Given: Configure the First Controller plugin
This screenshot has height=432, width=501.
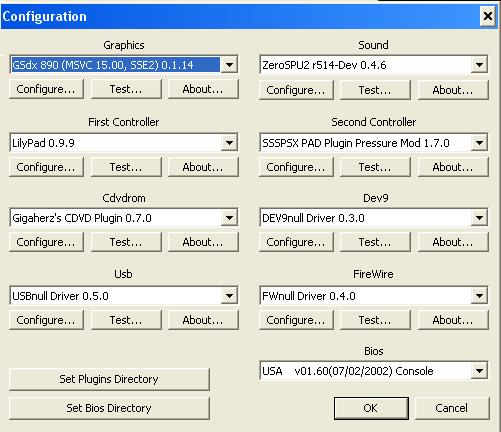Looking at the screenshot, I should (46, 167).
